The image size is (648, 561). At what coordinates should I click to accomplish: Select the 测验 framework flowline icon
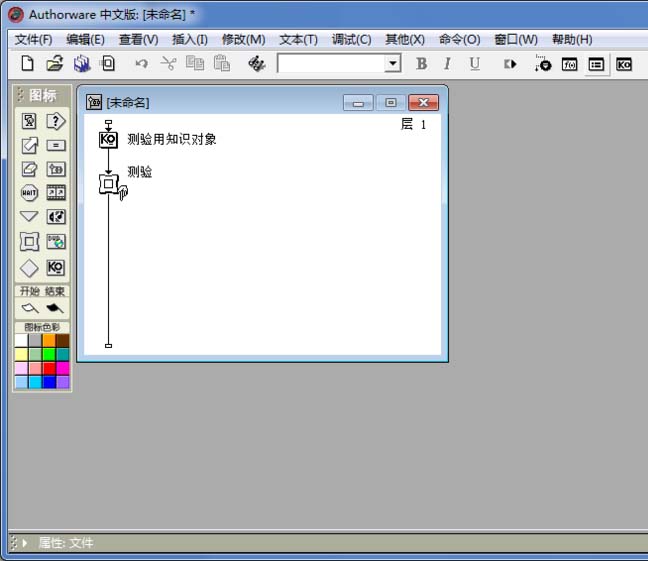109,184
